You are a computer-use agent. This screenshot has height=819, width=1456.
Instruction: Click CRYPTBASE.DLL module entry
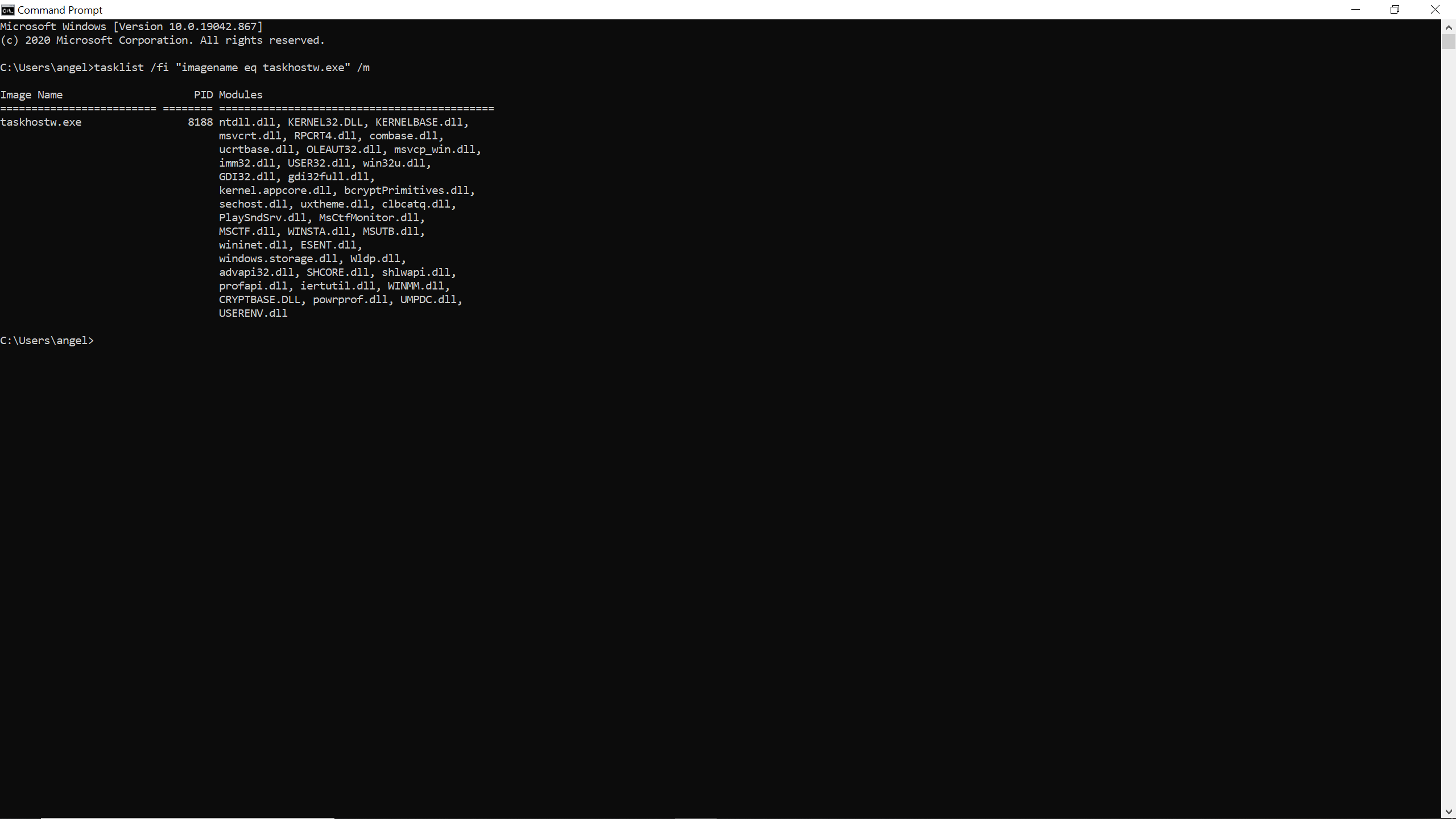[x=259, y=300]
